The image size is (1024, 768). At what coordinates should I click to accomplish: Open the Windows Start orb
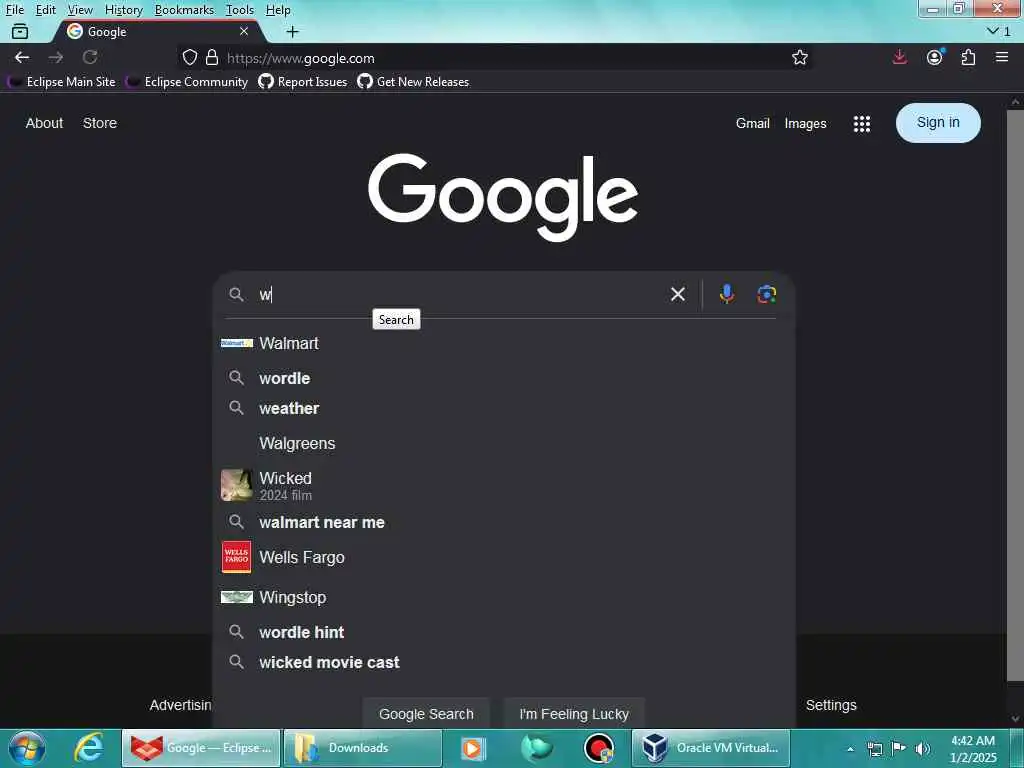(27, 748)
